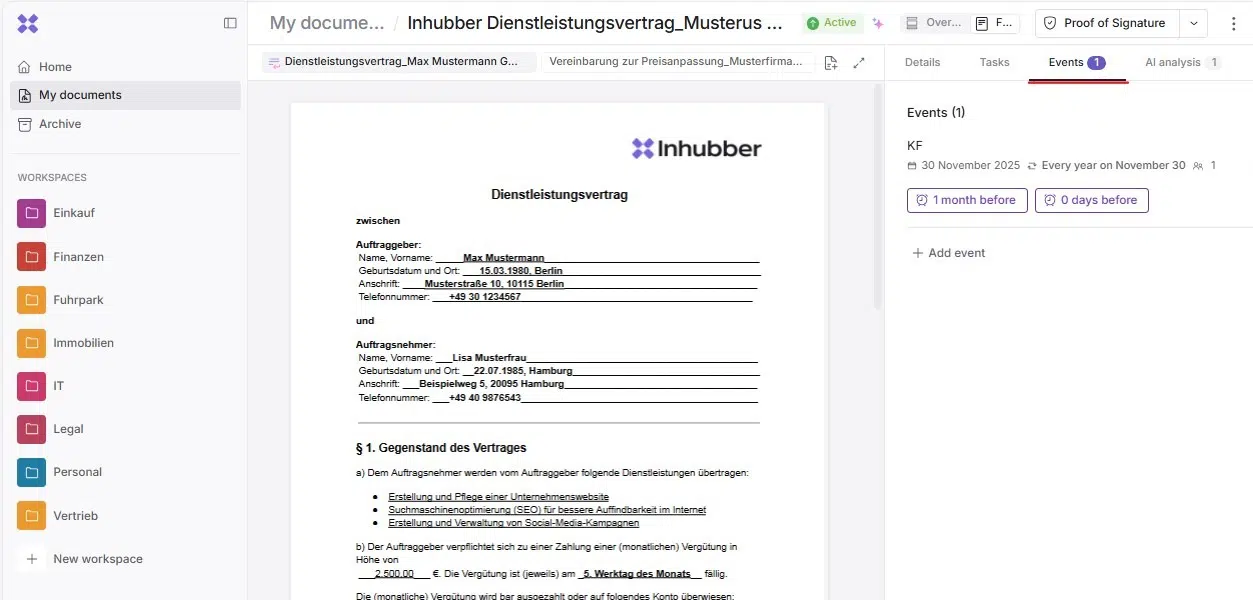Click the Active status badge
Viewport: 1253px width, 600px height.
[833, 23]
